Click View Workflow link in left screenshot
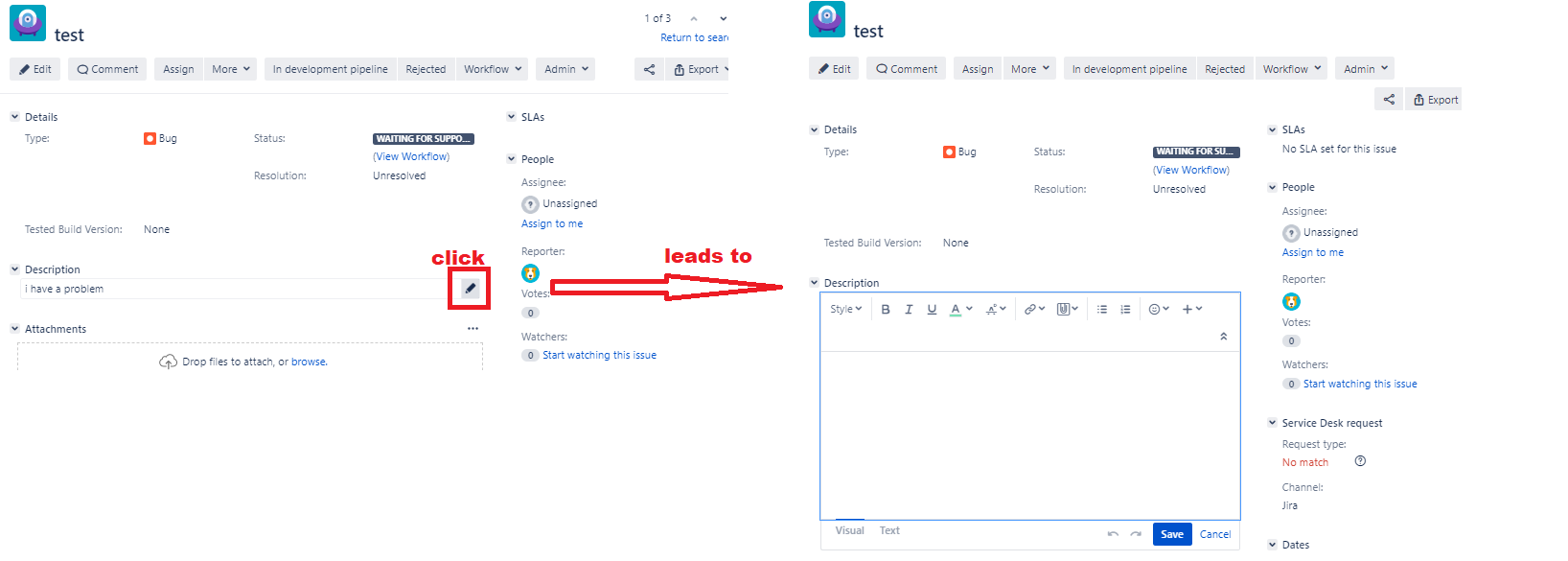Image resolution: width=1568 pixels, height=561 pixels. tap(411, 156)
